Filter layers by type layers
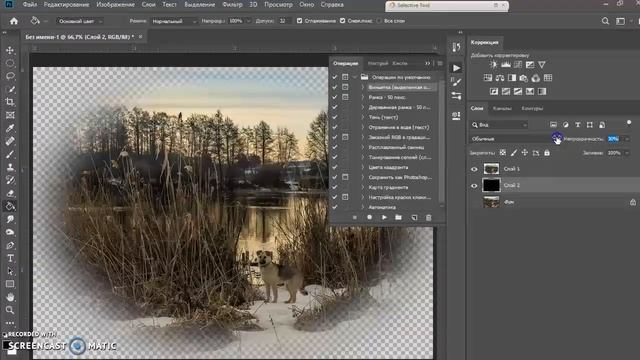This screenshot has height=360, width=640. [x=578, y=125]
